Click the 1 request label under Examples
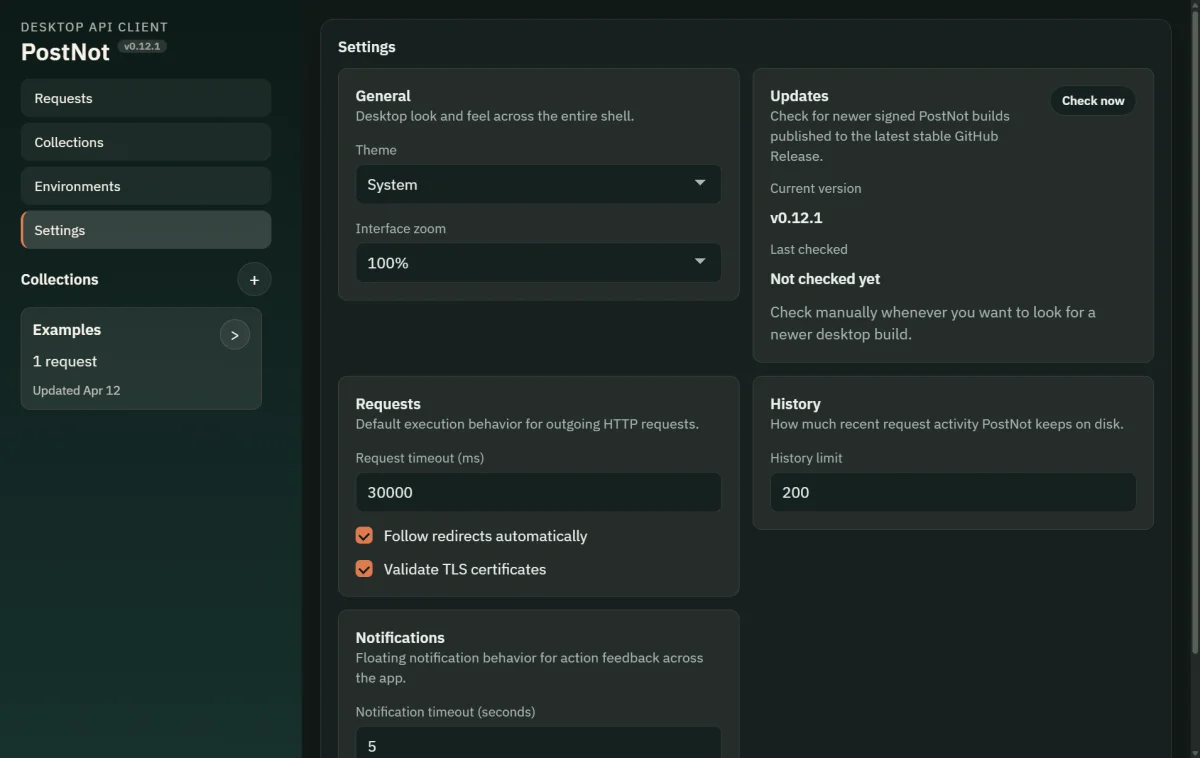Image resolution: width=1200 pixels, height=758 pixels. (x=66, y=361)
